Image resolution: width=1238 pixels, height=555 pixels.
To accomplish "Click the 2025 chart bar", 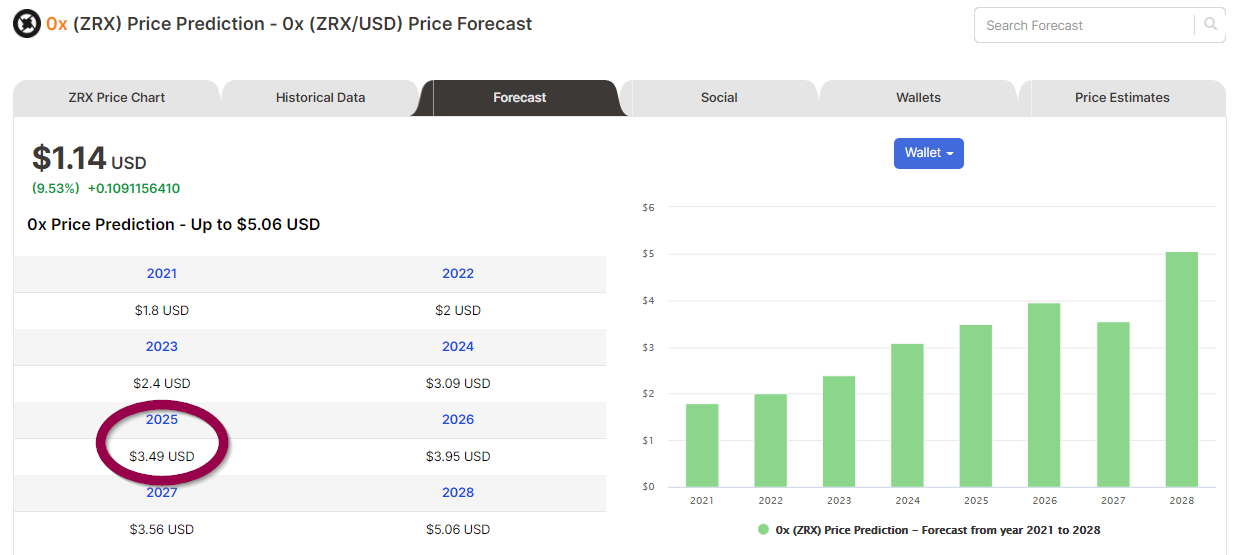I will (x=976, y=406).
